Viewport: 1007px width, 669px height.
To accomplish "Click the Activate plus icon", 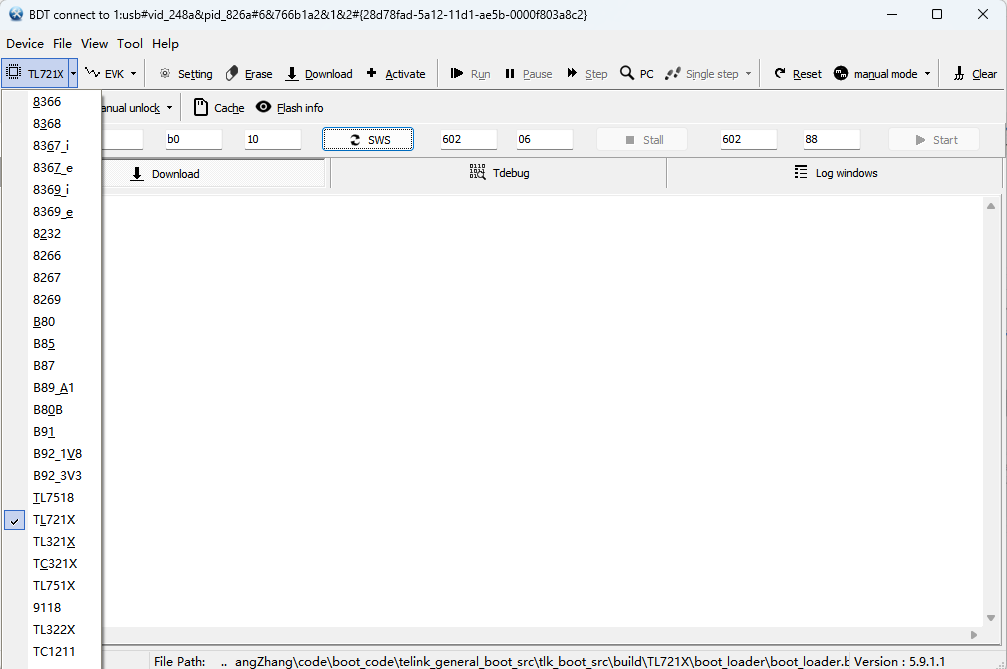I will [x=371, y=73].
